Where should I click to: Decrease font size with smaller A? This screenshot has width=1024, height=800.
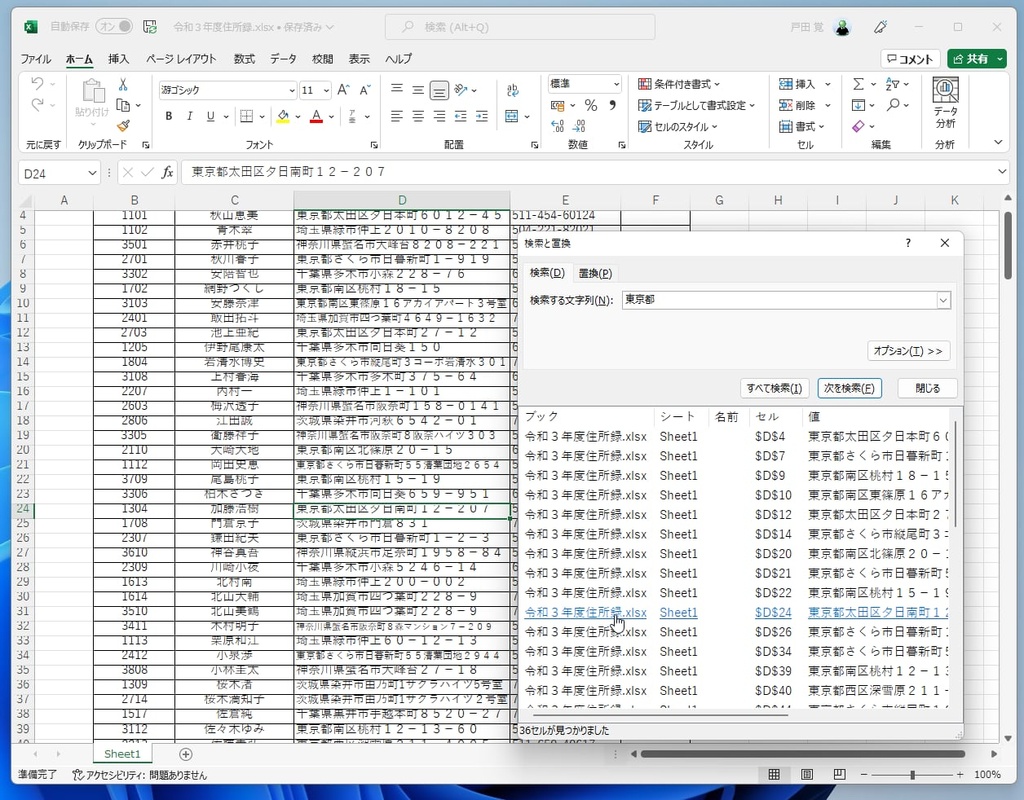click(x=365, y=90)
